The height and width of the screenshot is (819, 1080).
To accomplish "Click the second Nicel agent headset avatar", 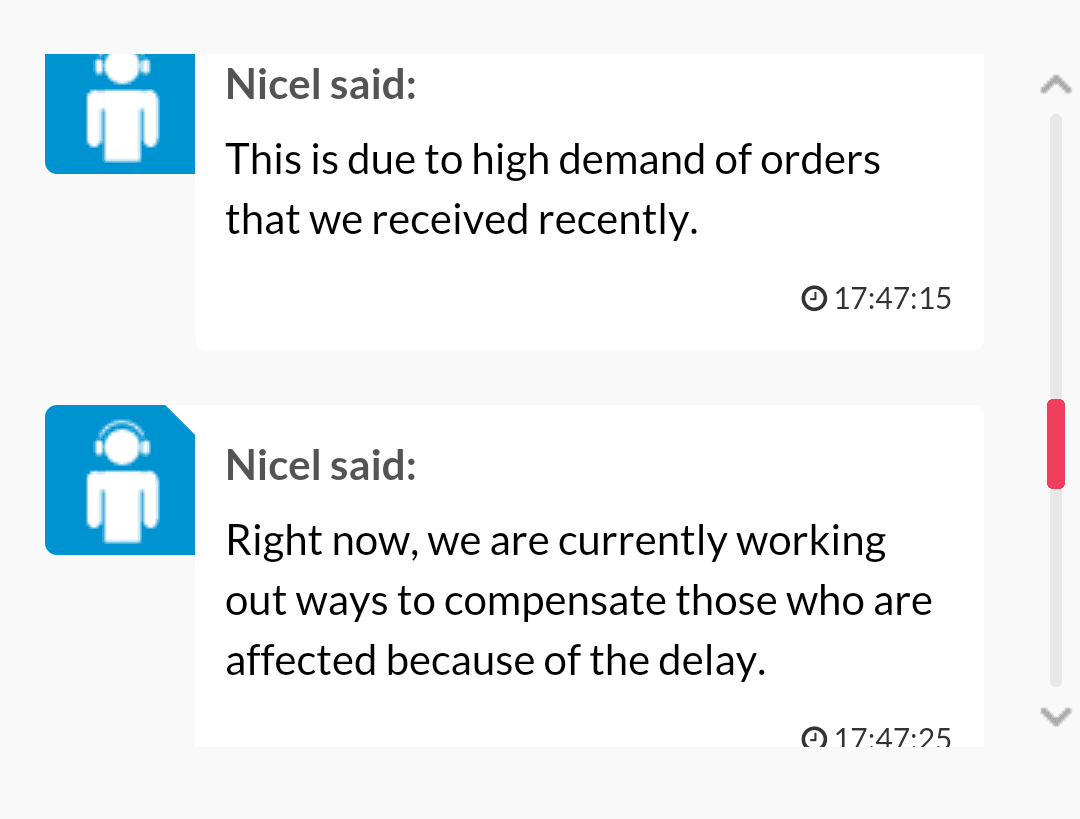I will point(120,480).
